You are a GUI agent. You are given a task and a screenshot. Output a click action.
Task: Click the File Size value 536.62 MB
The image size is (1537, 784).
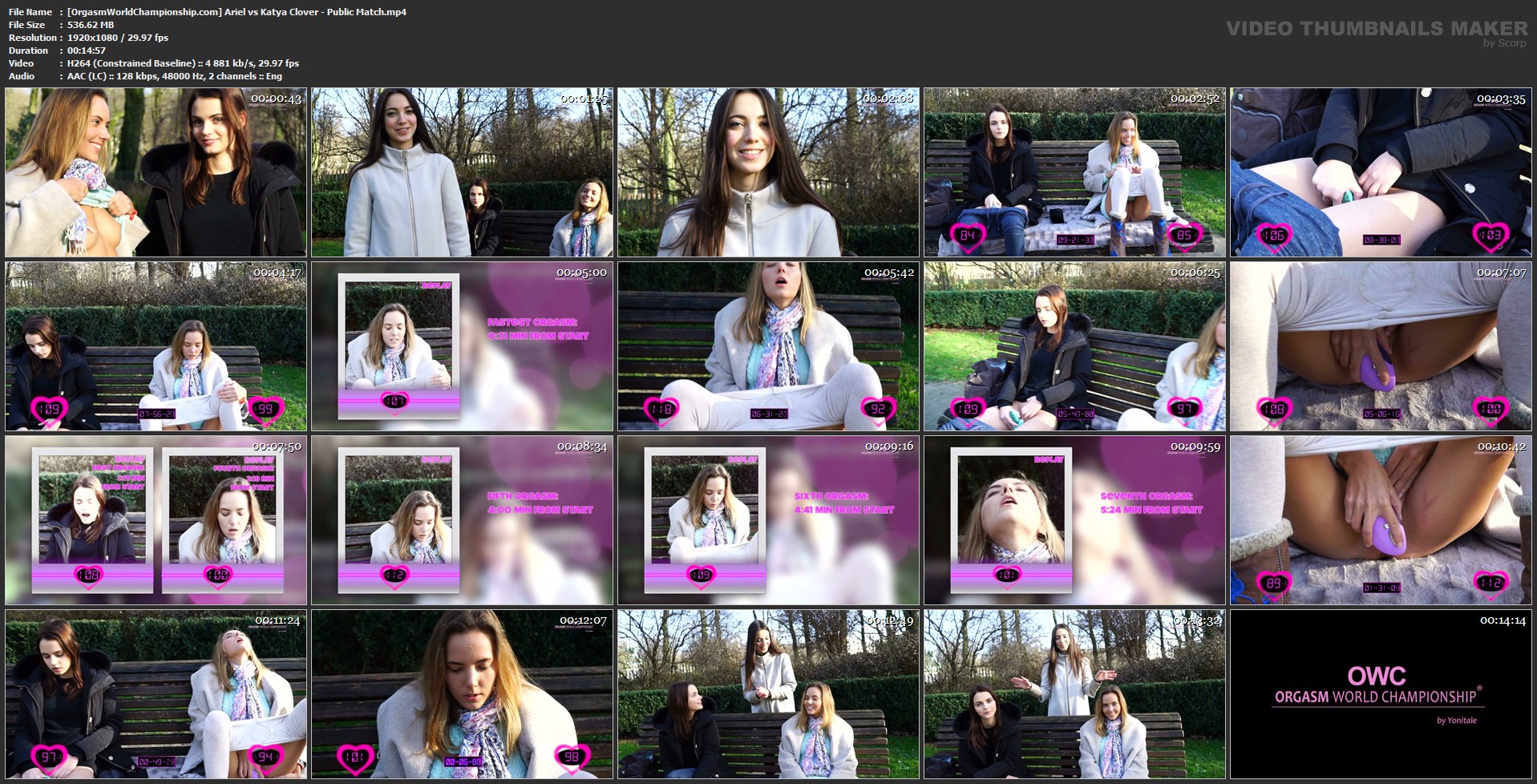pos(91,25)
